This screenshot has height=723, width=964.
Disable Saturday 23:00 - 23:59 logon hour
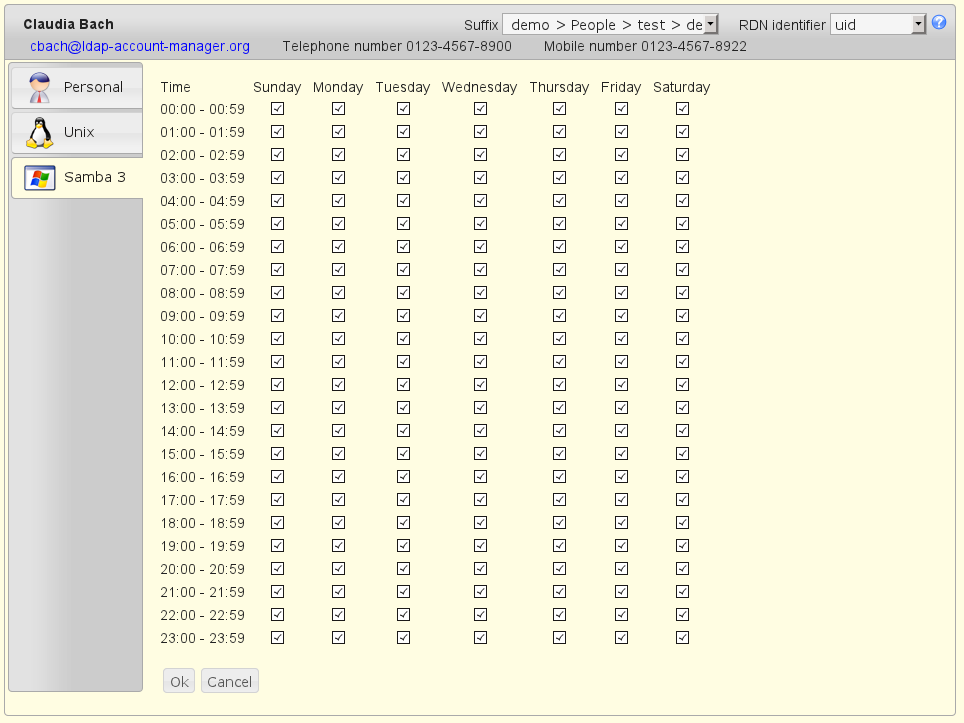click(x=682, y=638)
